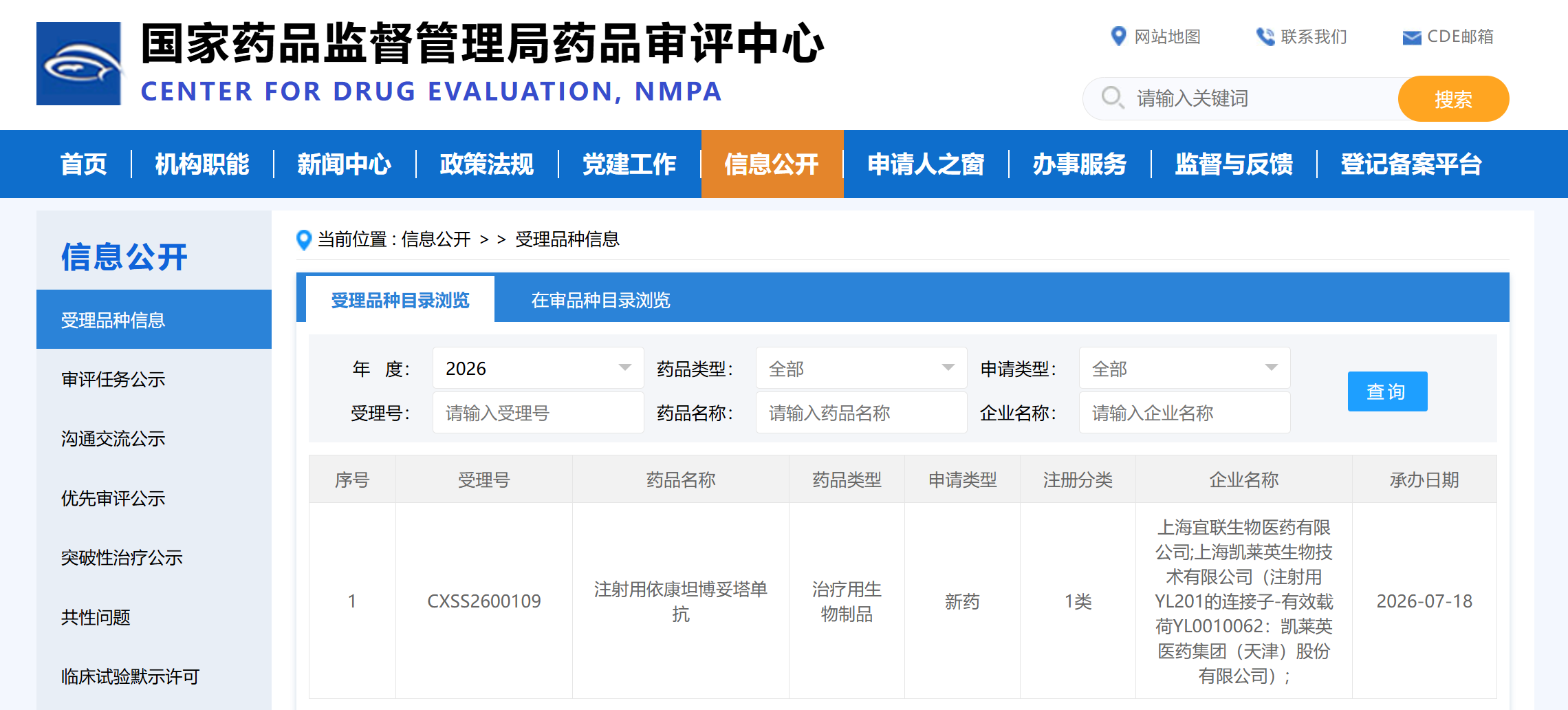
Task: Open 共性问题 in sidebar
Action: pos(154,617)
